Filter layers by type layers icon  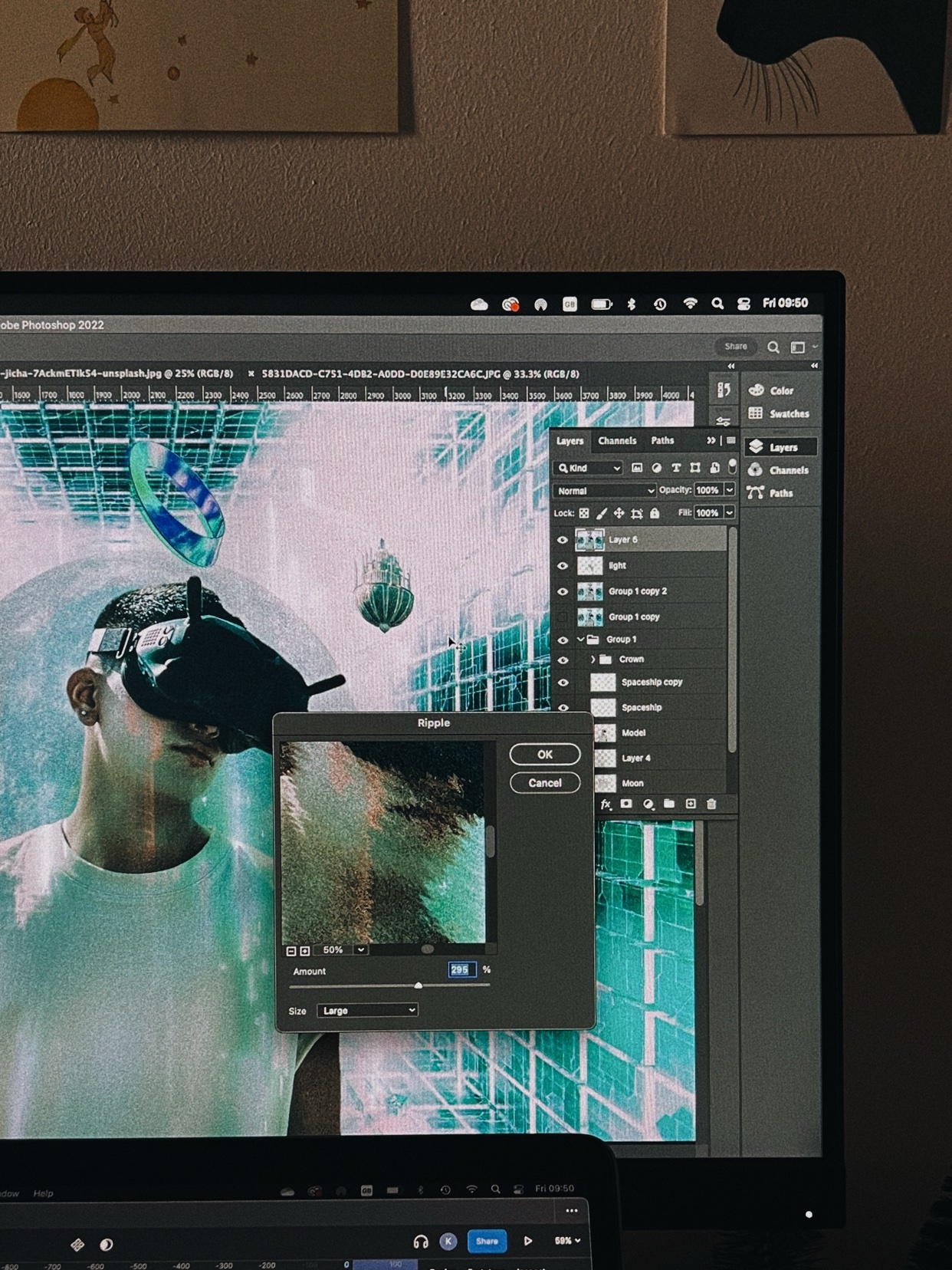point(676,467)
